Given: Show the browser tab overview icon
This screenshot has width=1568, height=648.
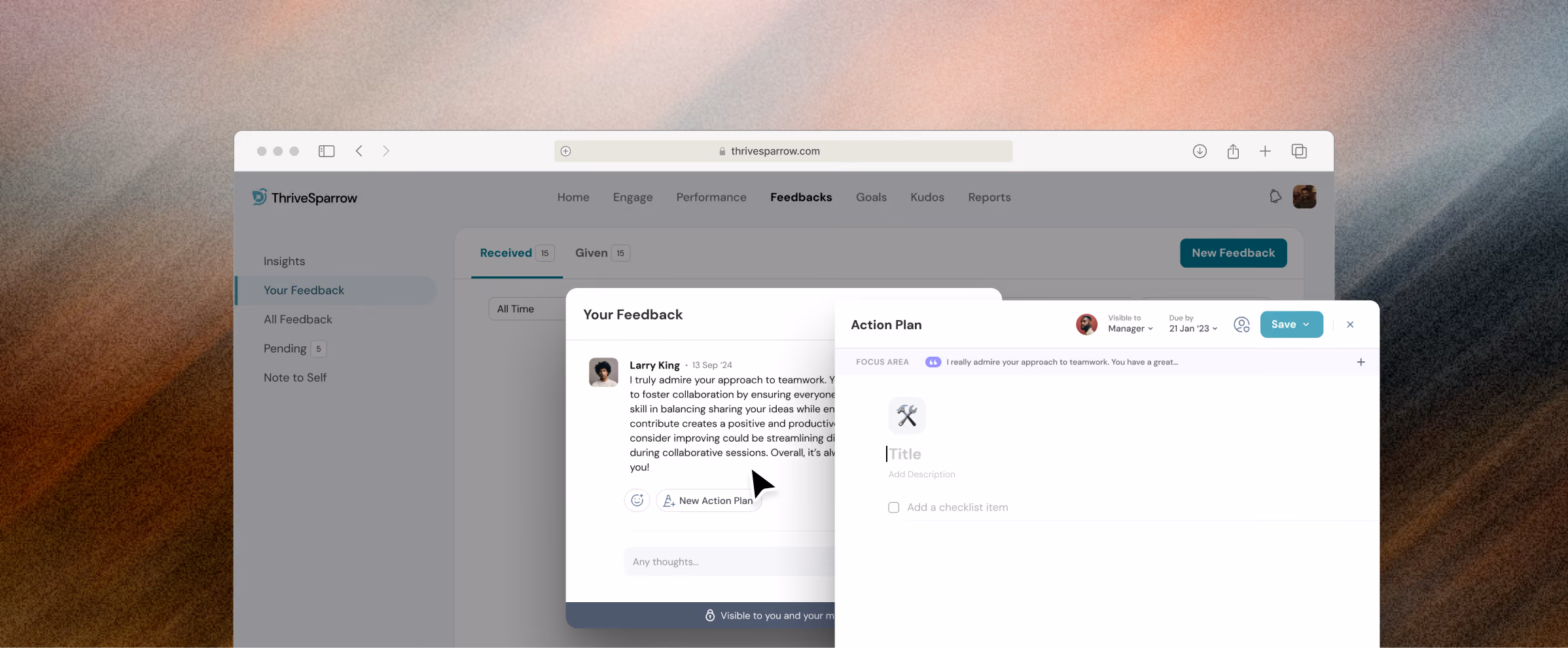Looking at the screenshot, I should (1299, 151).
